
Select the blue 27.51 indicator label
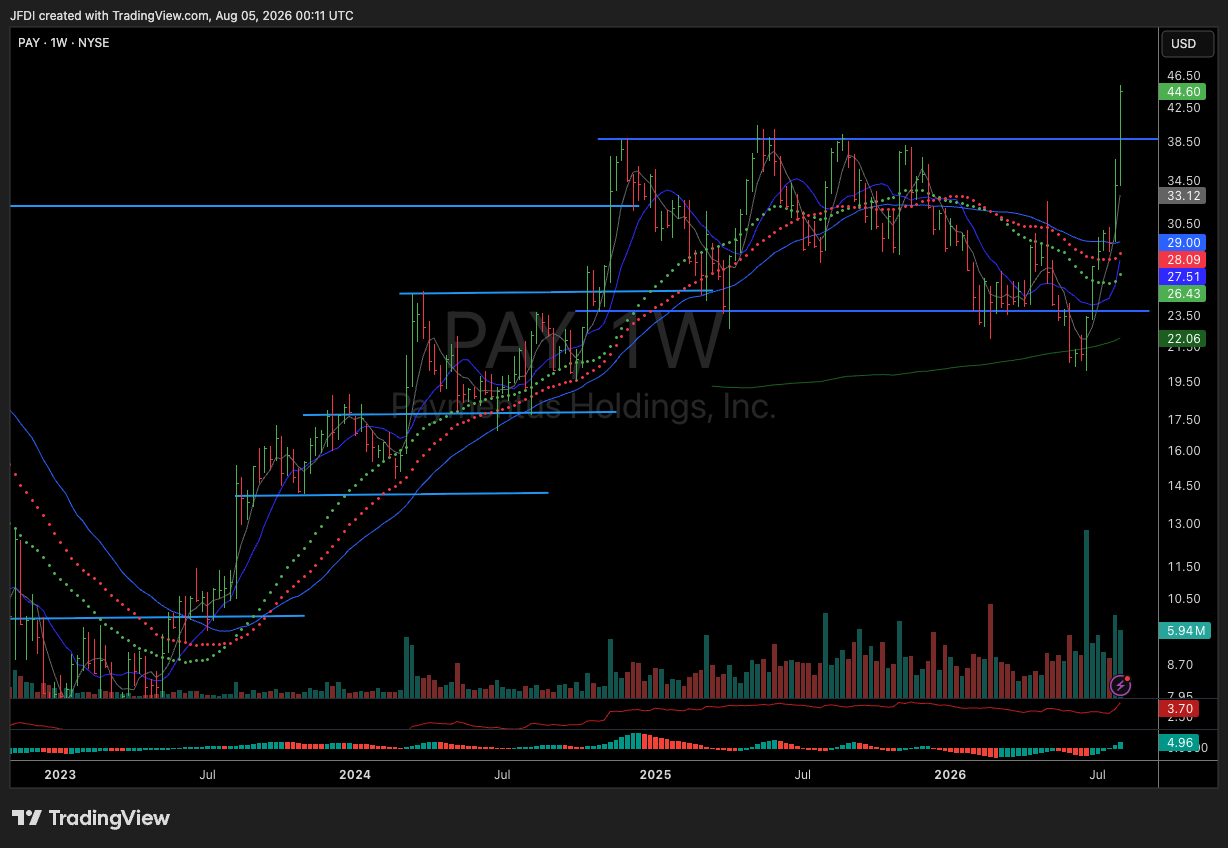click(1183, 276)
